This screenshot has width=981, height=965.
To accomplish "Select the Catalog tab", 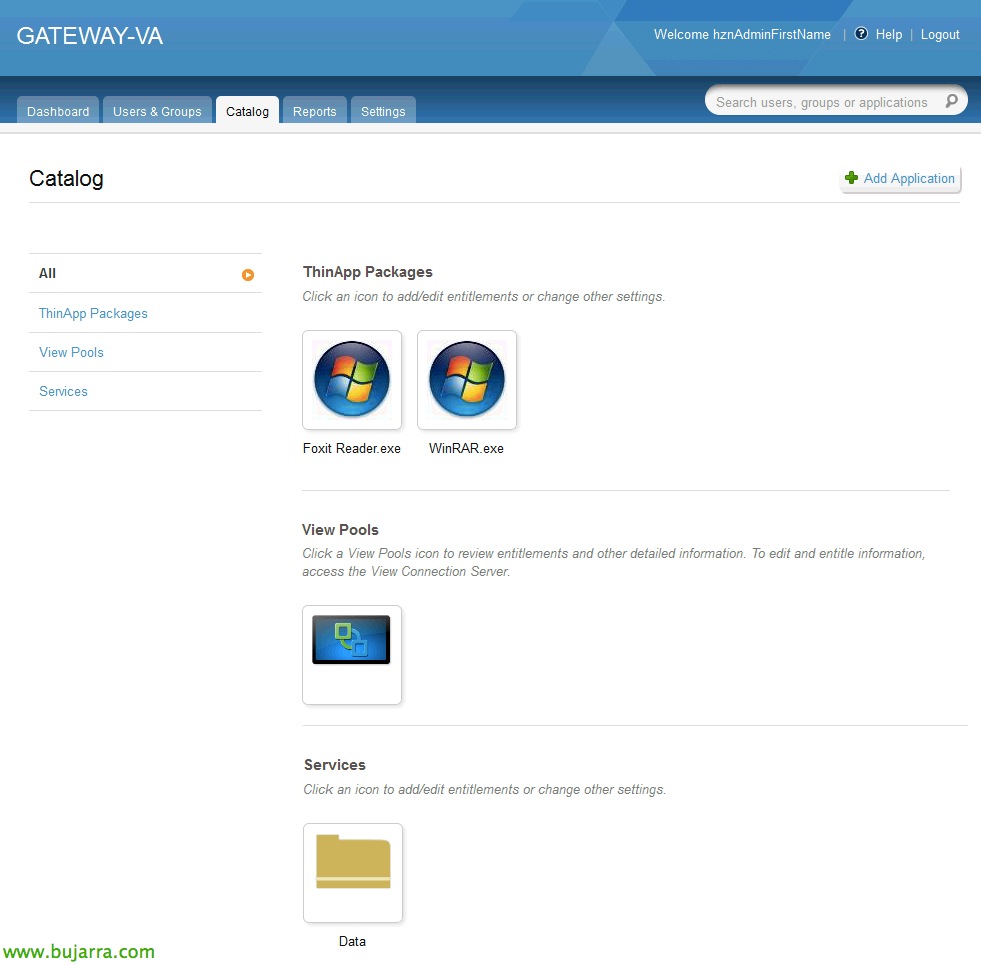I will [247, 111].
